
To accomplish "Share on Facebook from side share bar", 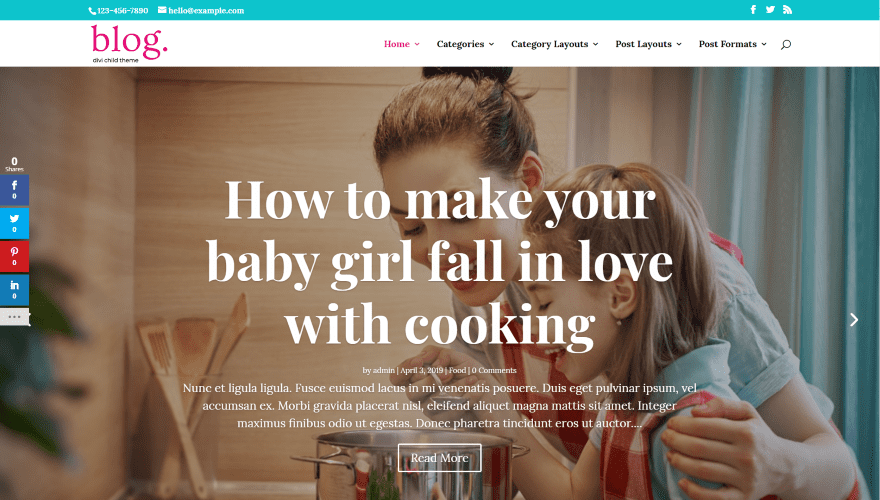I will (14, 190).
